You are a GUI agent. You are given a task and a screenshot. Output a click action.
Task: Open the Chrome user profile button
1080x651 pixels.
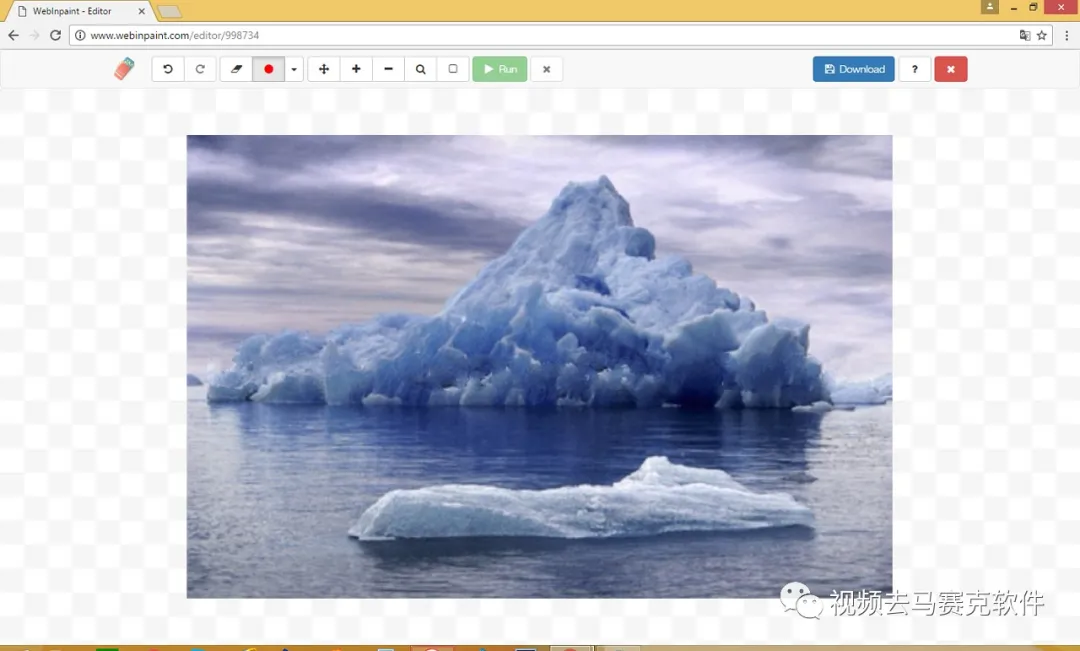[x=990, y=7]
